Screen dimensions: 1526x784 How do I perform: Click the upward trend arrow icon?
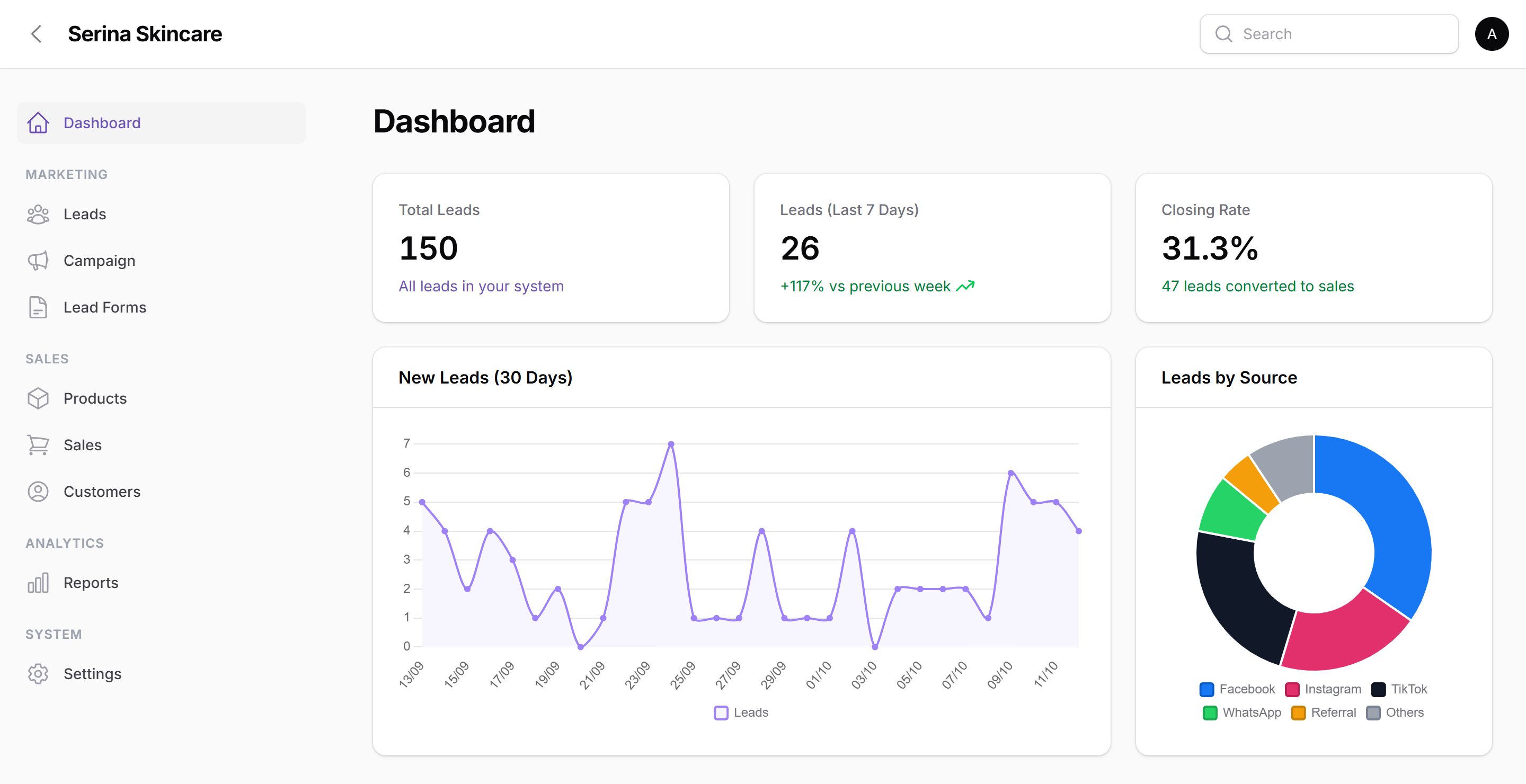(x=965, y=287)
